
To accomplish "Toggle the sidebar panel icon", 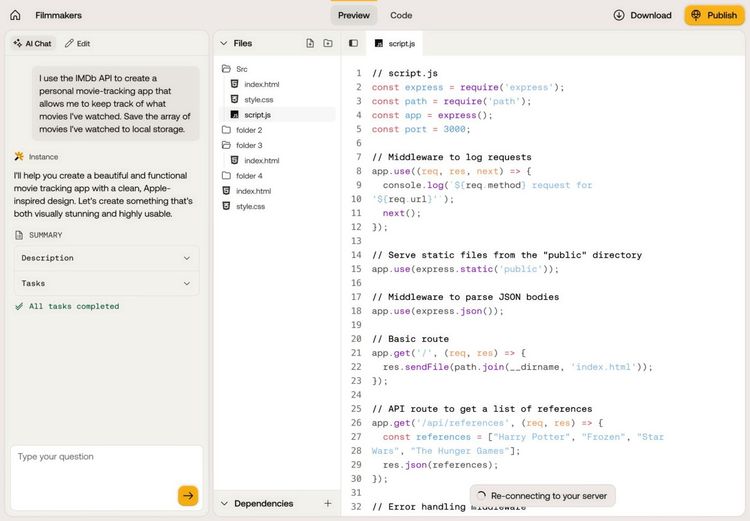I will (353, 43).
